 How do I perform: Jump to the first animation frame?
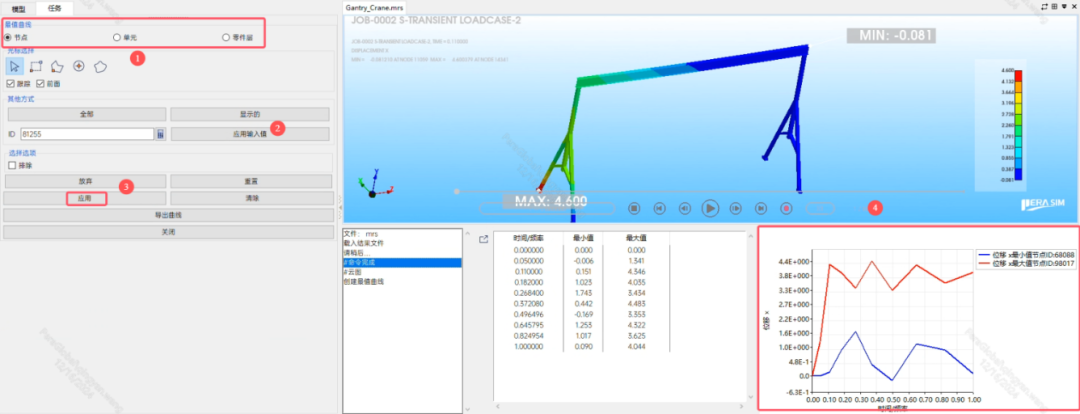(x=659, y=208)
